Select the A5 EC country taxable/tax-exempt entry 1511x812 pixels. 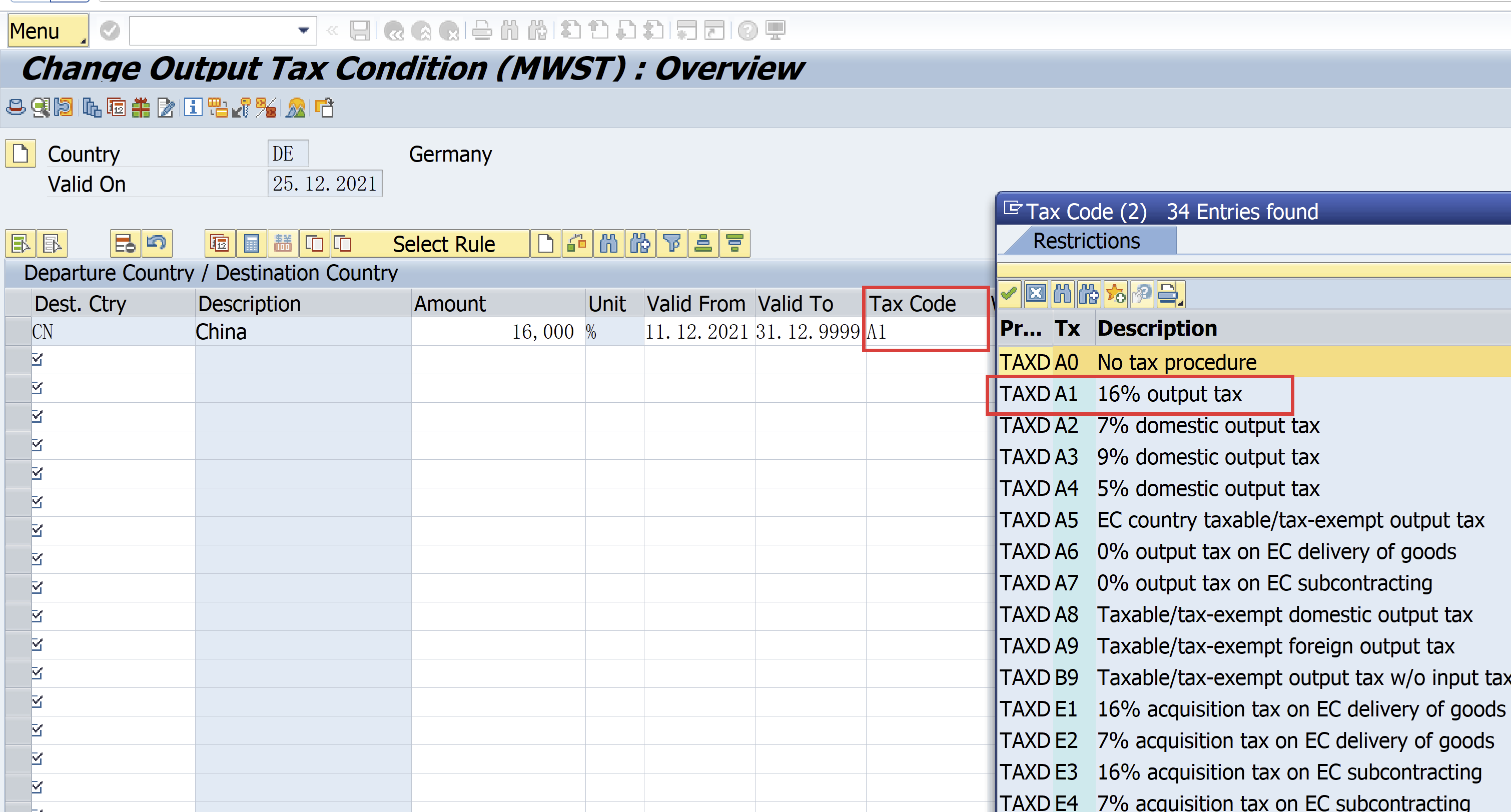click(x=1254, y=520)
